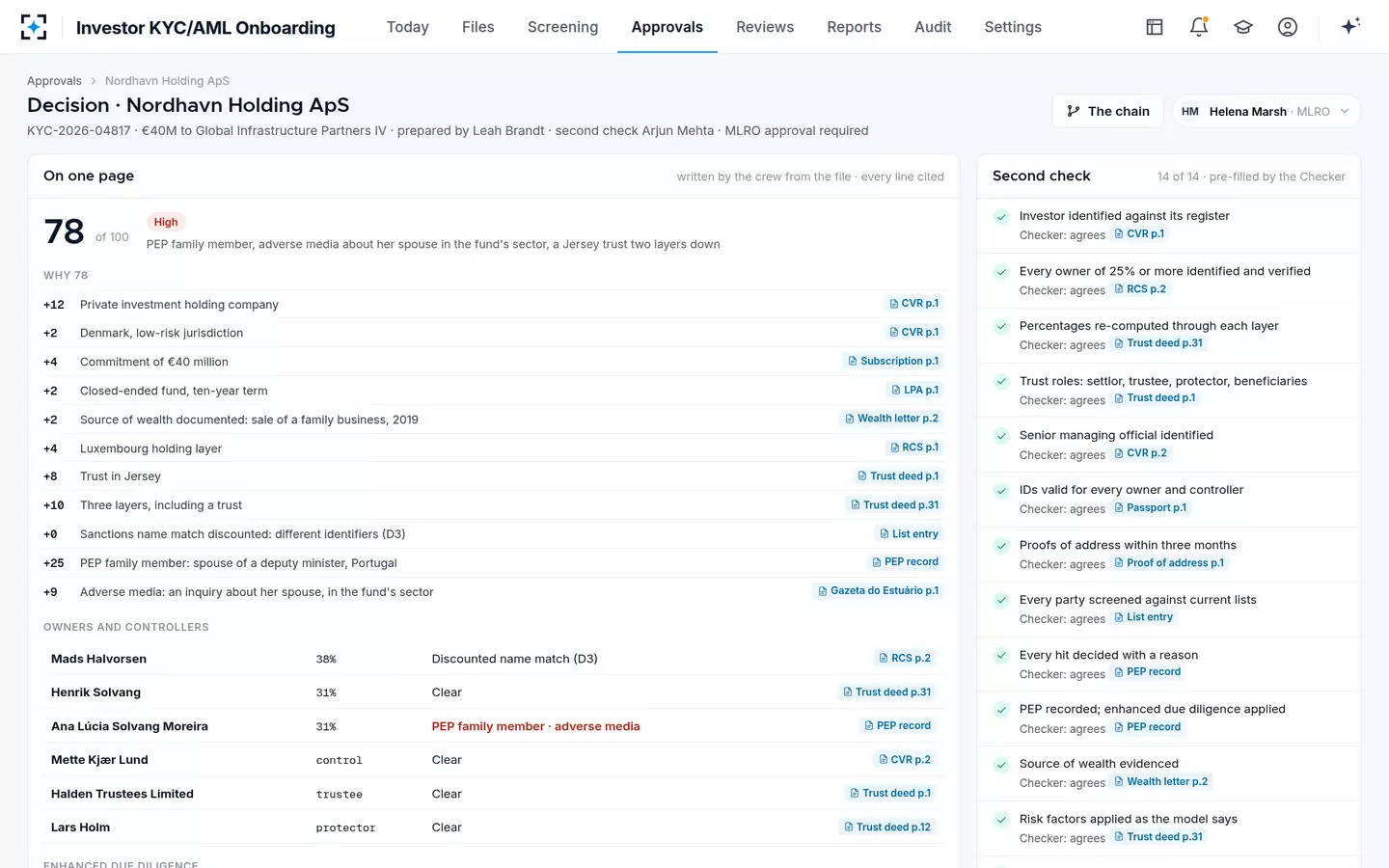
Task: Open the PEP record citation for Ana Lúcia Solvang Moreira
Action: 897,726
